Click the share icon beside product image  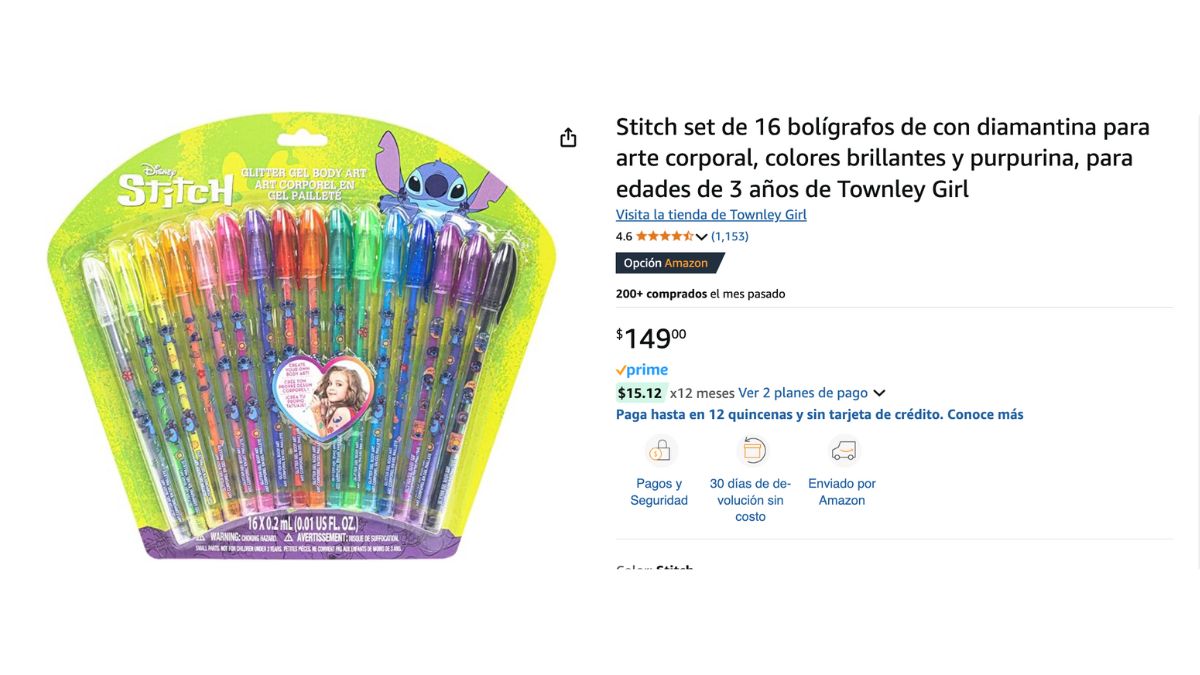pyautogui.click(x=568, y=138)
